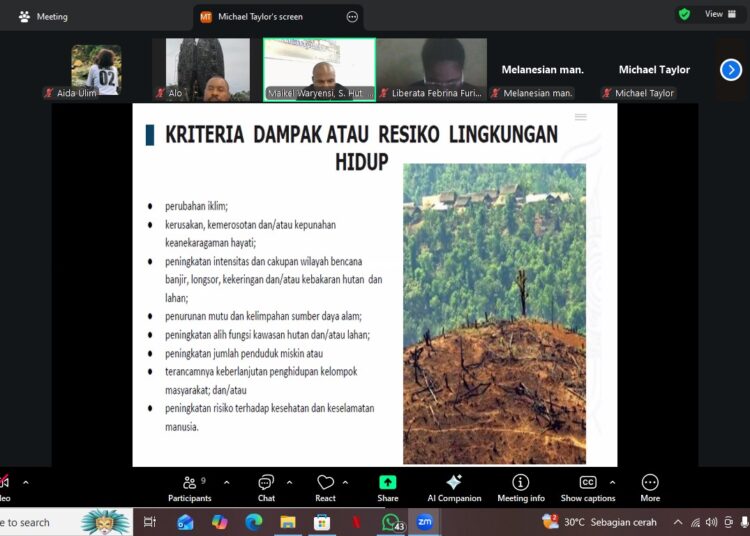Open the Chat panel
This screenshot has width=750, height=536.
tap(266, 489)
